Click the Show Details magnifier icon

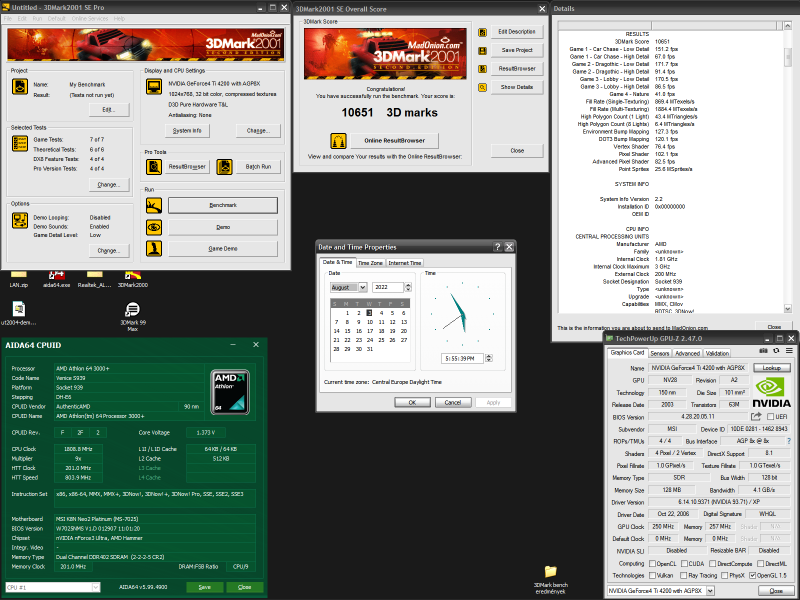pos(482,87)
